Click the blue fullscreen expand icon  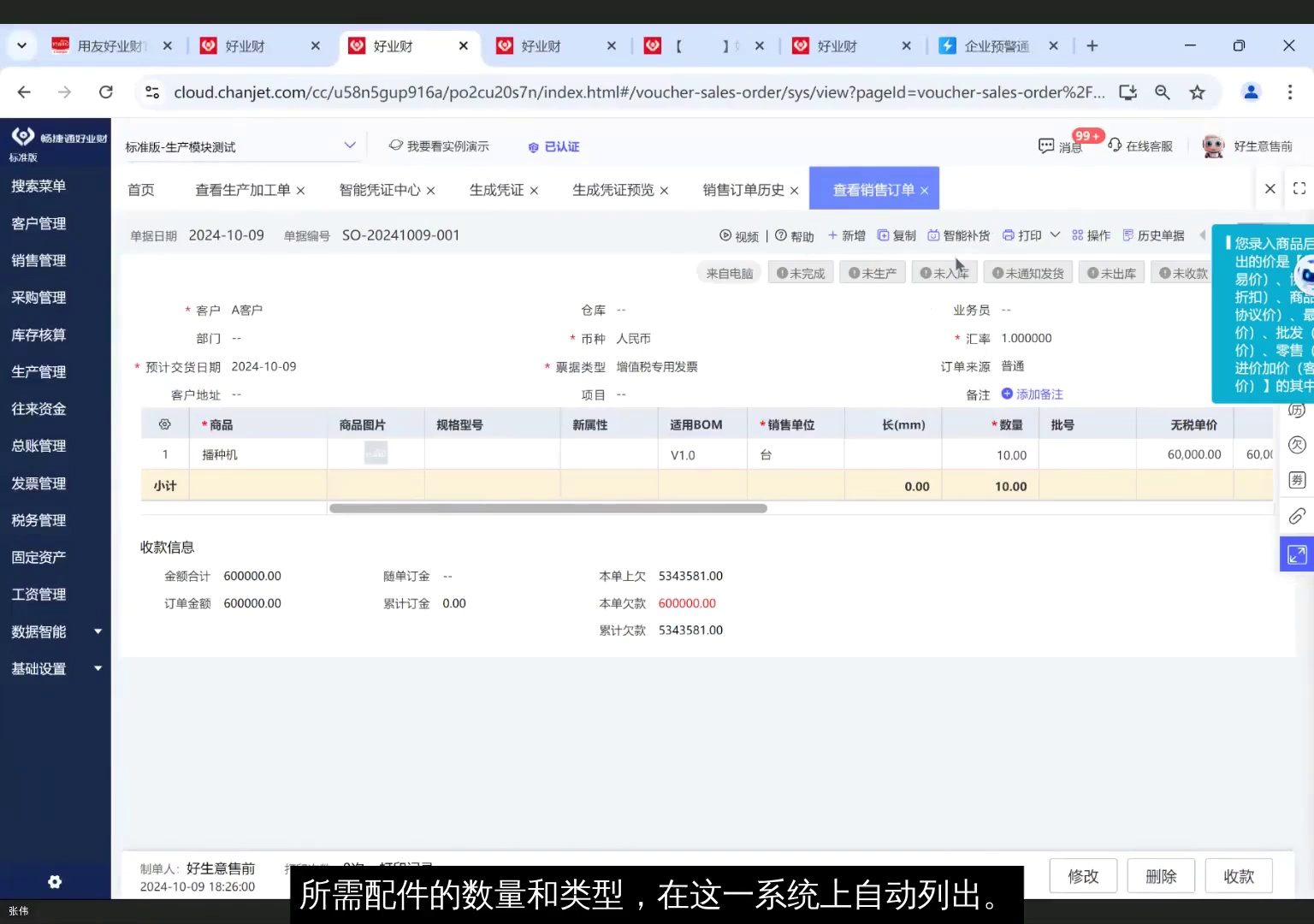[1297, 554]
